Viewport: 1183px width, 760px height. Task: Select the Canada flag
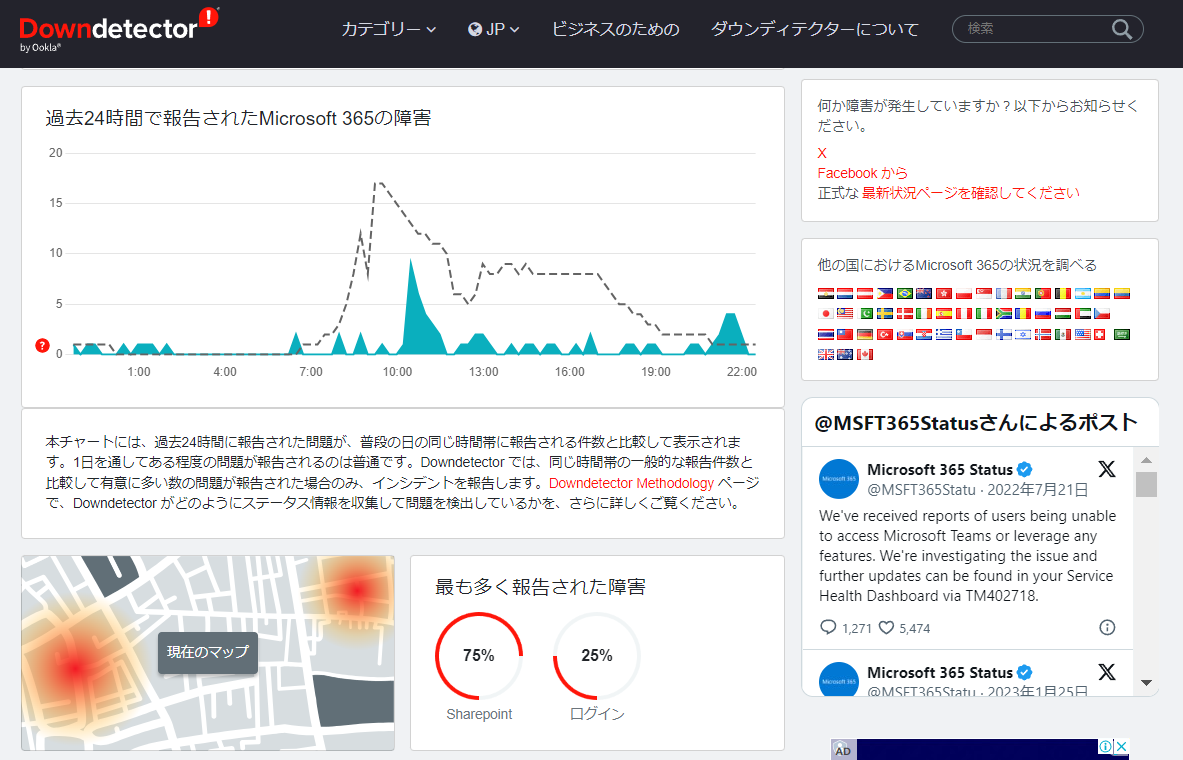pos(865,355)
